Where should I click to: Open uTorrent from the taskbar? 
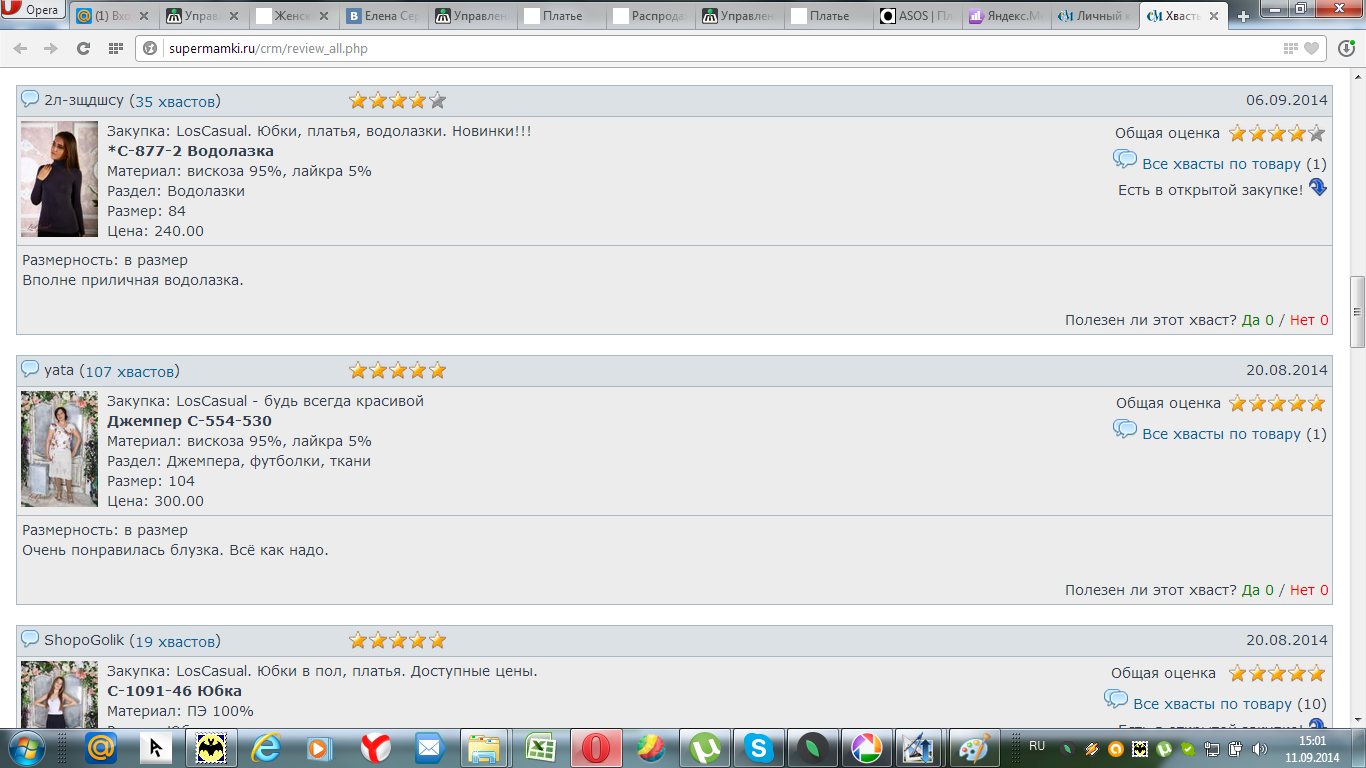coord(704,747)
